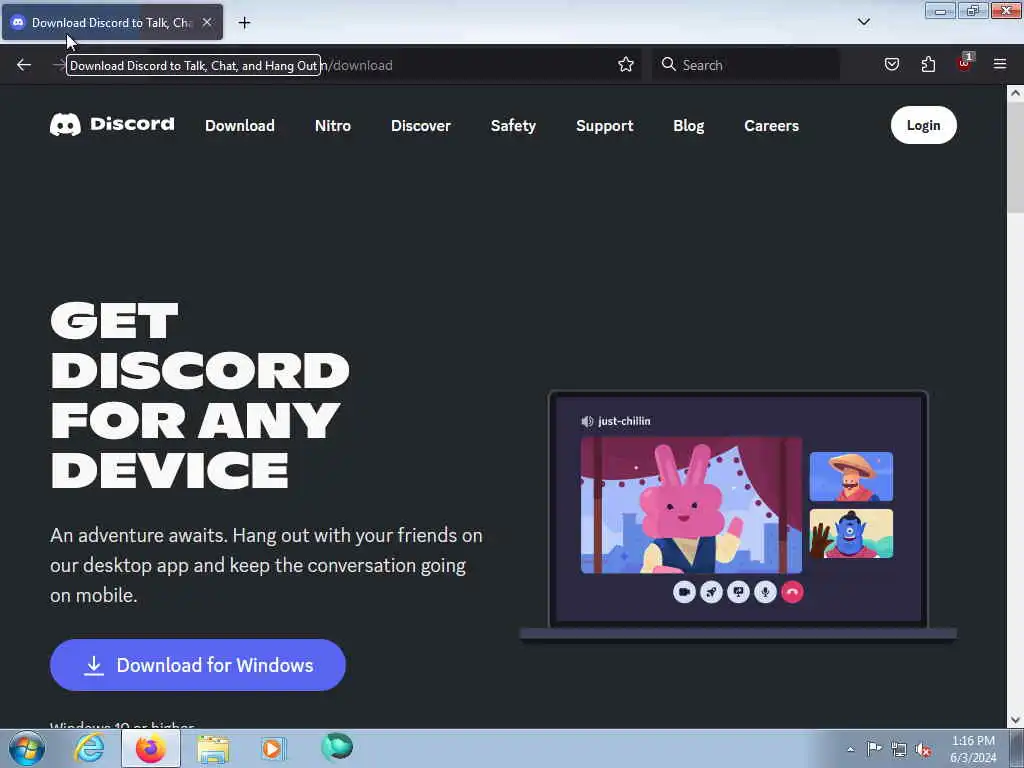Click the Discord logo in the site header
This screenshot has width=1024, height=768.
click(112, 124)
